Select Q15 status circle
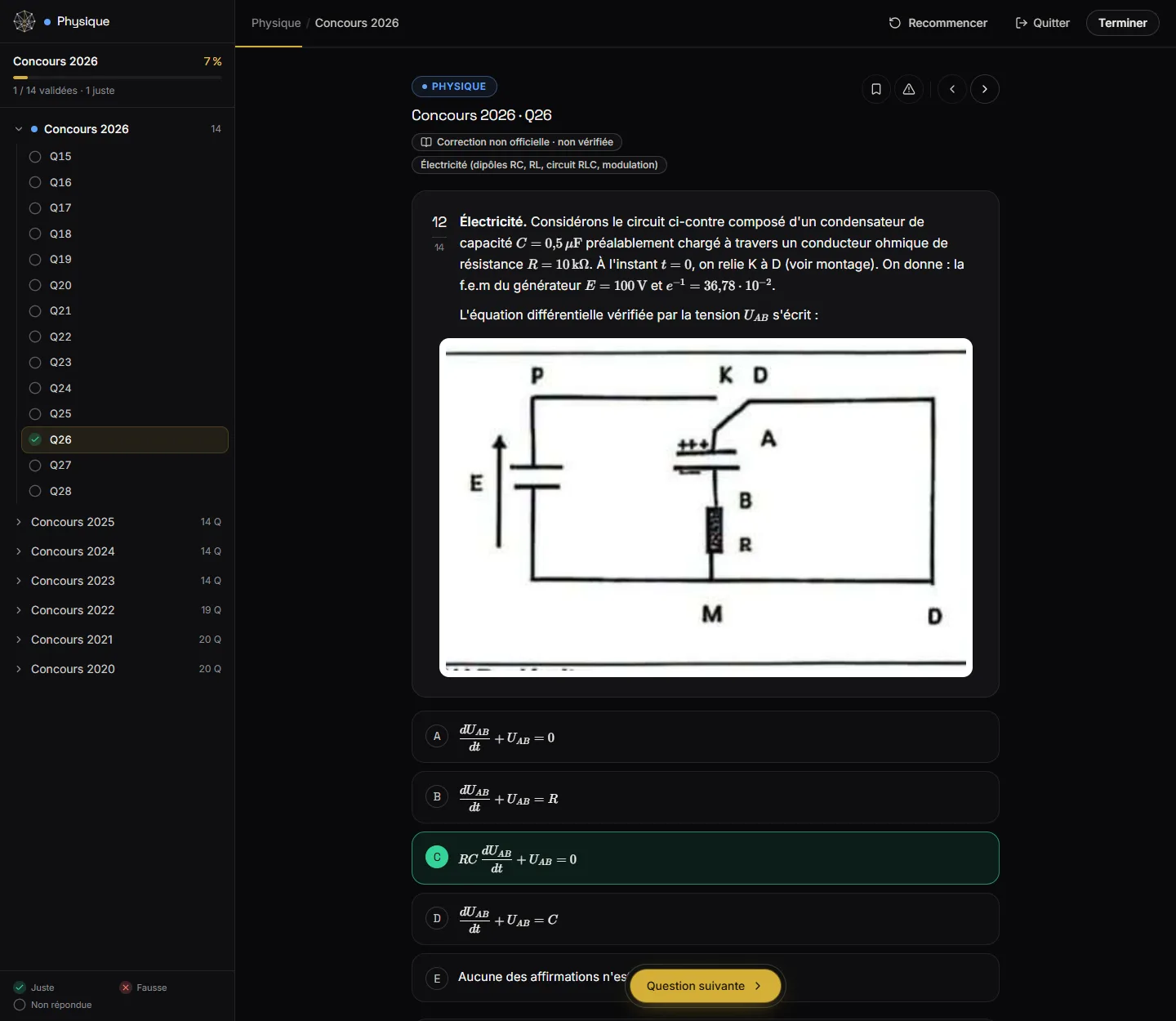 pyautogui.click(x=35, y=157)
